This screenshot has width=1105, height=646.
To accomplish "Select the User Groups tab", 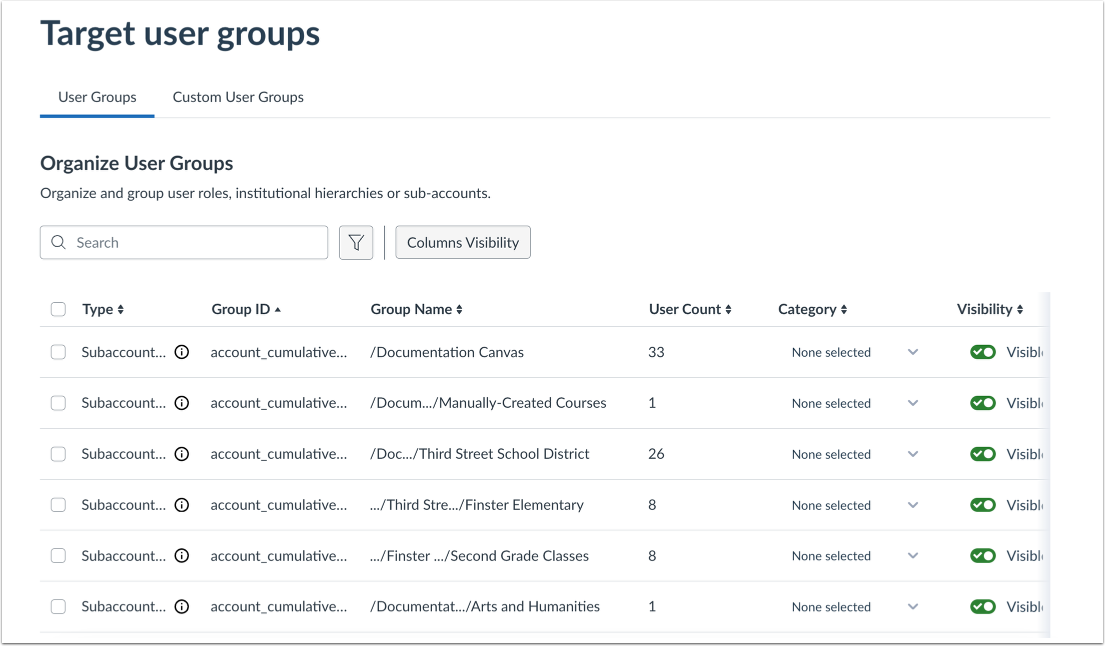I will (96, 97).
